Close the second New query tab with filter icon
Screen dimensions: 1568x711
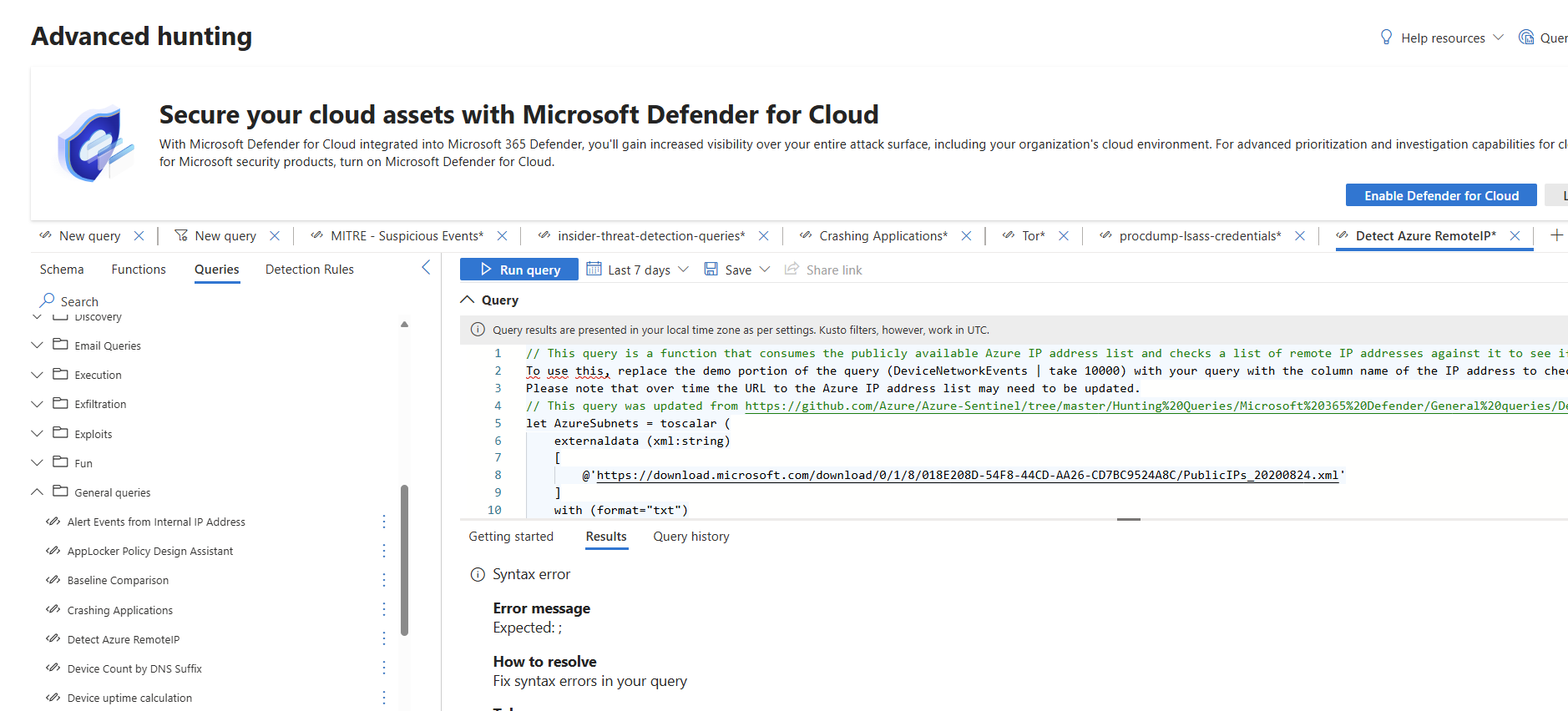(x=275, y=236)
